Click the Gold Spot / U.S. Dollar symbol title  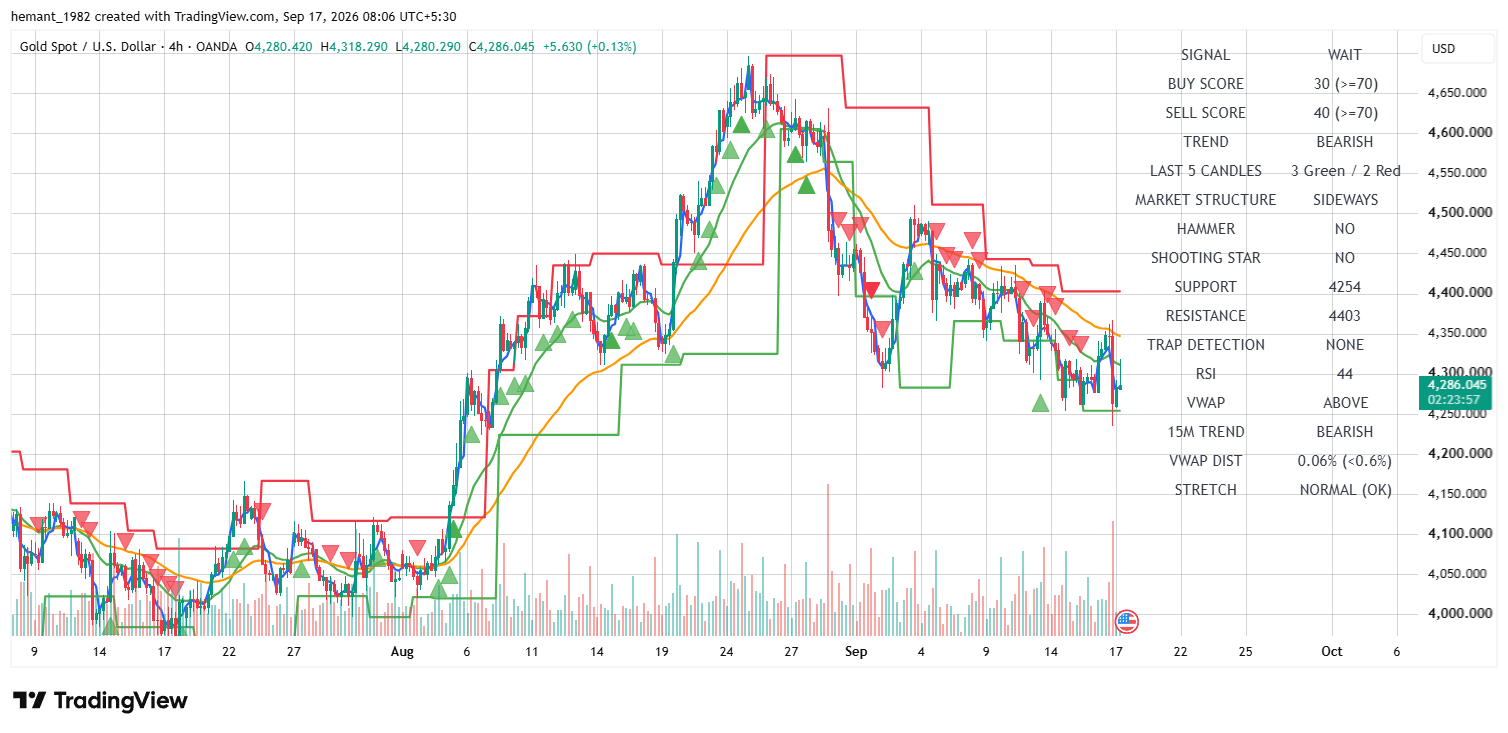(x=86, y=46)
